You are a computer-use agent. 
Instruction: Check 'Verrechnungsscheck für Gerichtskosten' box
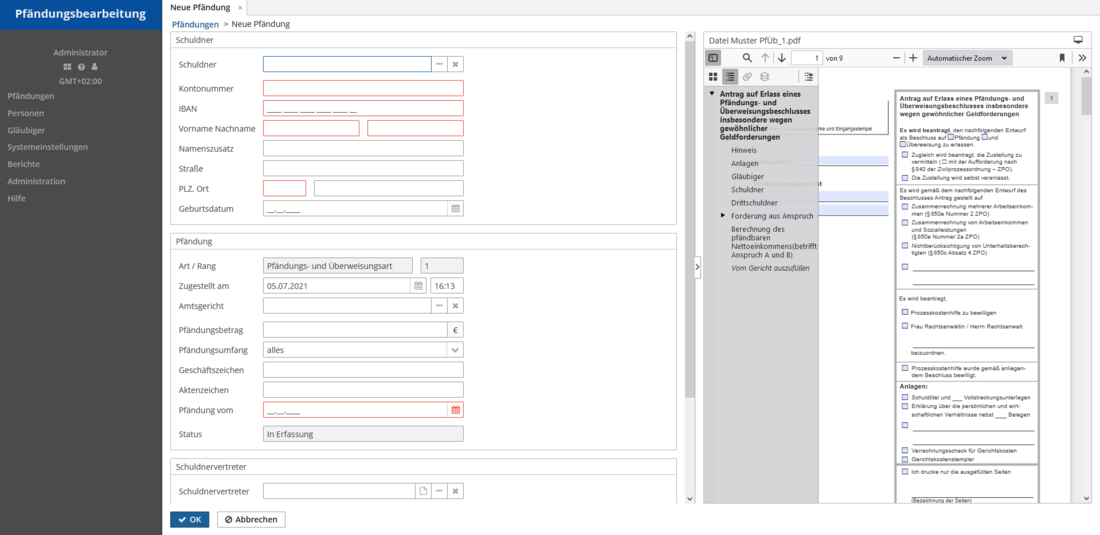pos(905,450)
